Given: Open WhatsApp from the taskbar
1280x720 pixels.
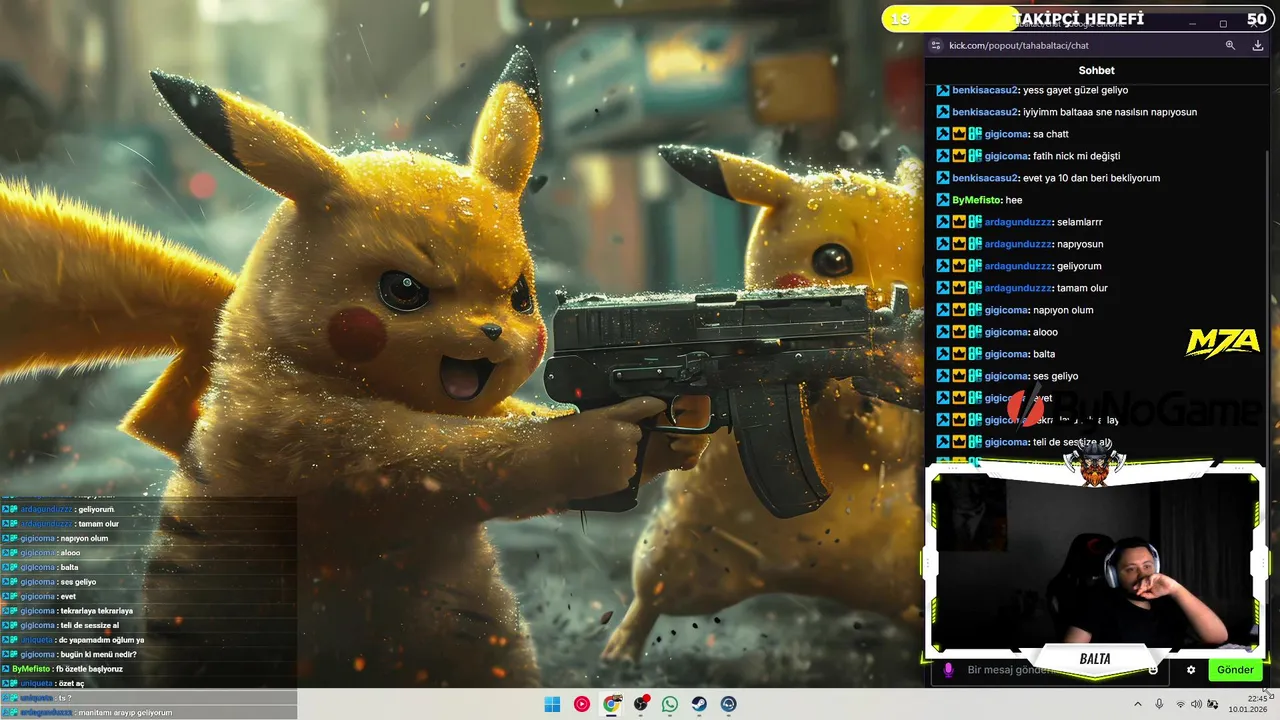Looking at the screenshot, I should pos(670,704).
